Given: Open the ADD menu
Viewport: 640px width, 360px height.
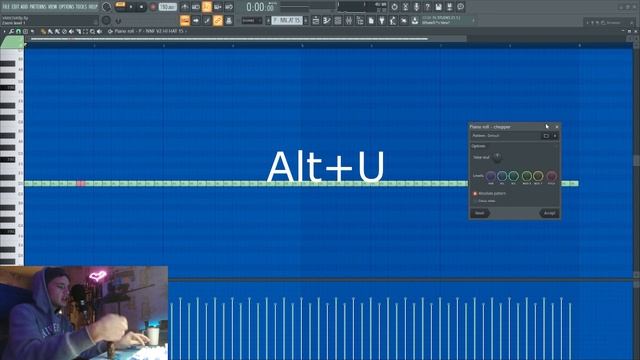Looking at the screenshot, I should coord(24,7).
